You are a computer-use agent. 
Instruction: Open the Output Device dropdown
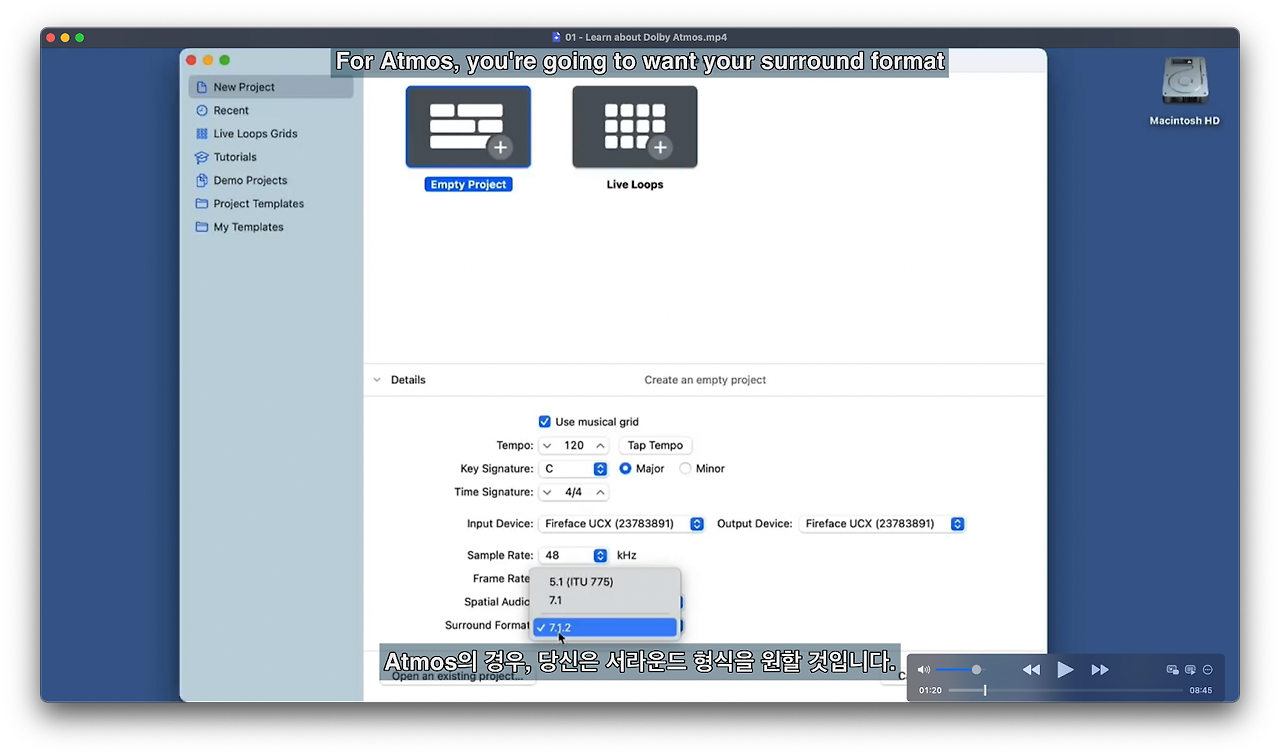click(x=882, y=524)
